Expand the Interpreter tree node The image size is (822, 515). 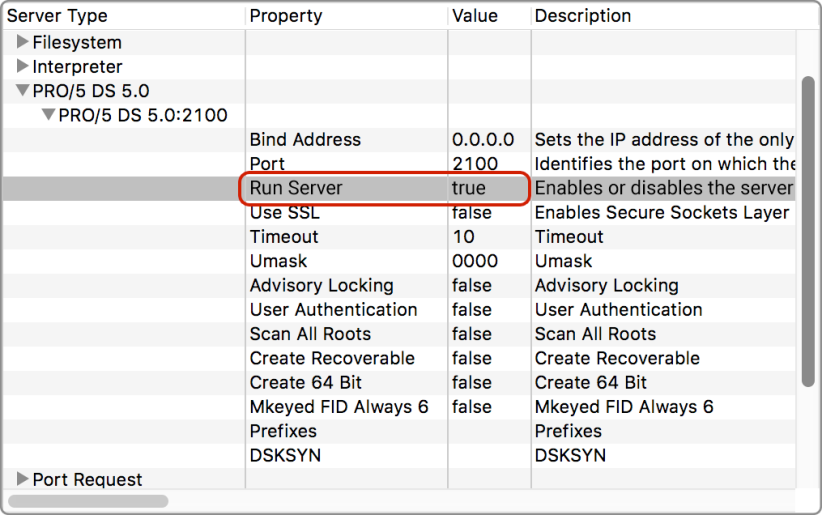[x=22, y=66]
